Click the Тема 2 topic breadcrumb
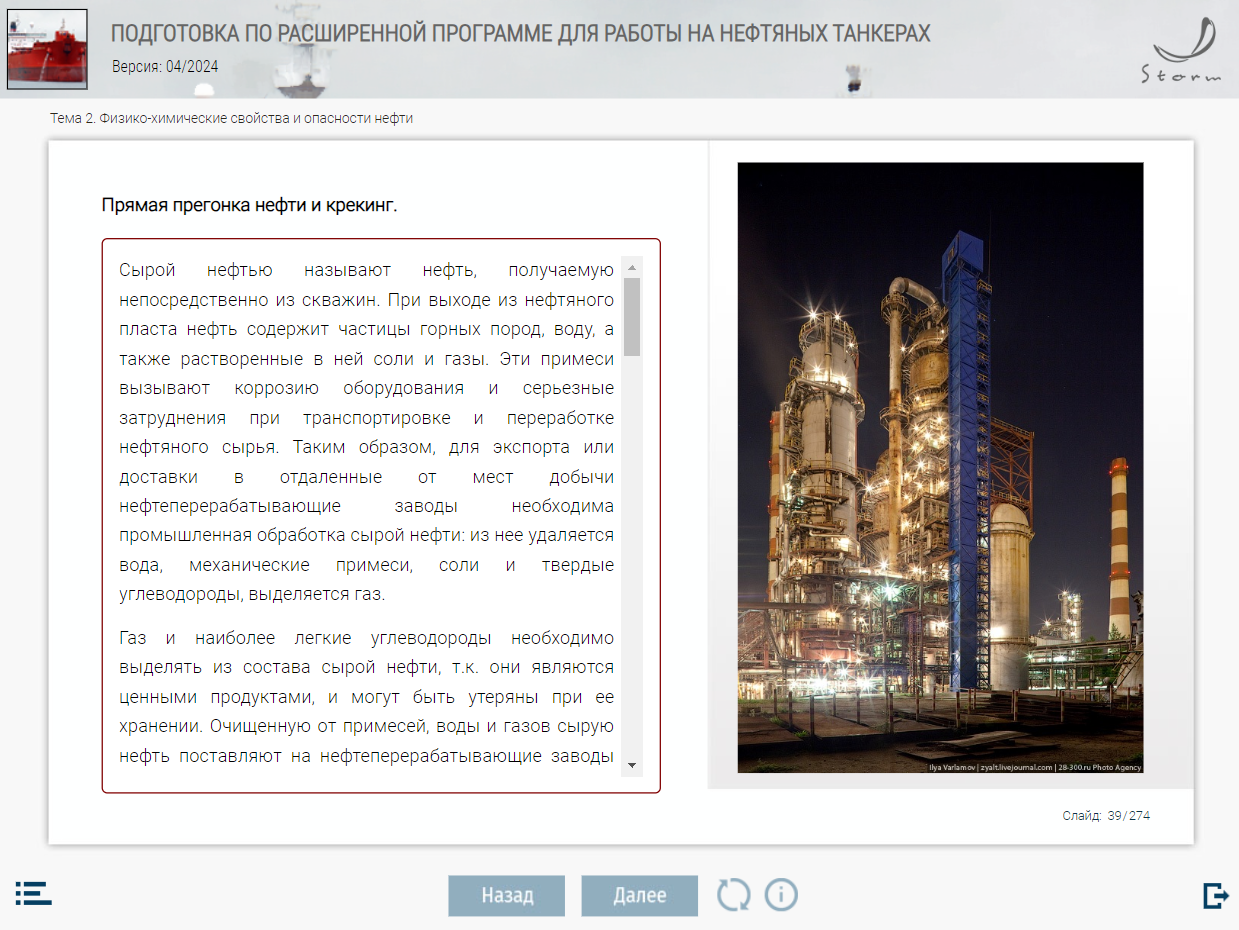Screen dimensions: 1239x930 pos(231,118)
